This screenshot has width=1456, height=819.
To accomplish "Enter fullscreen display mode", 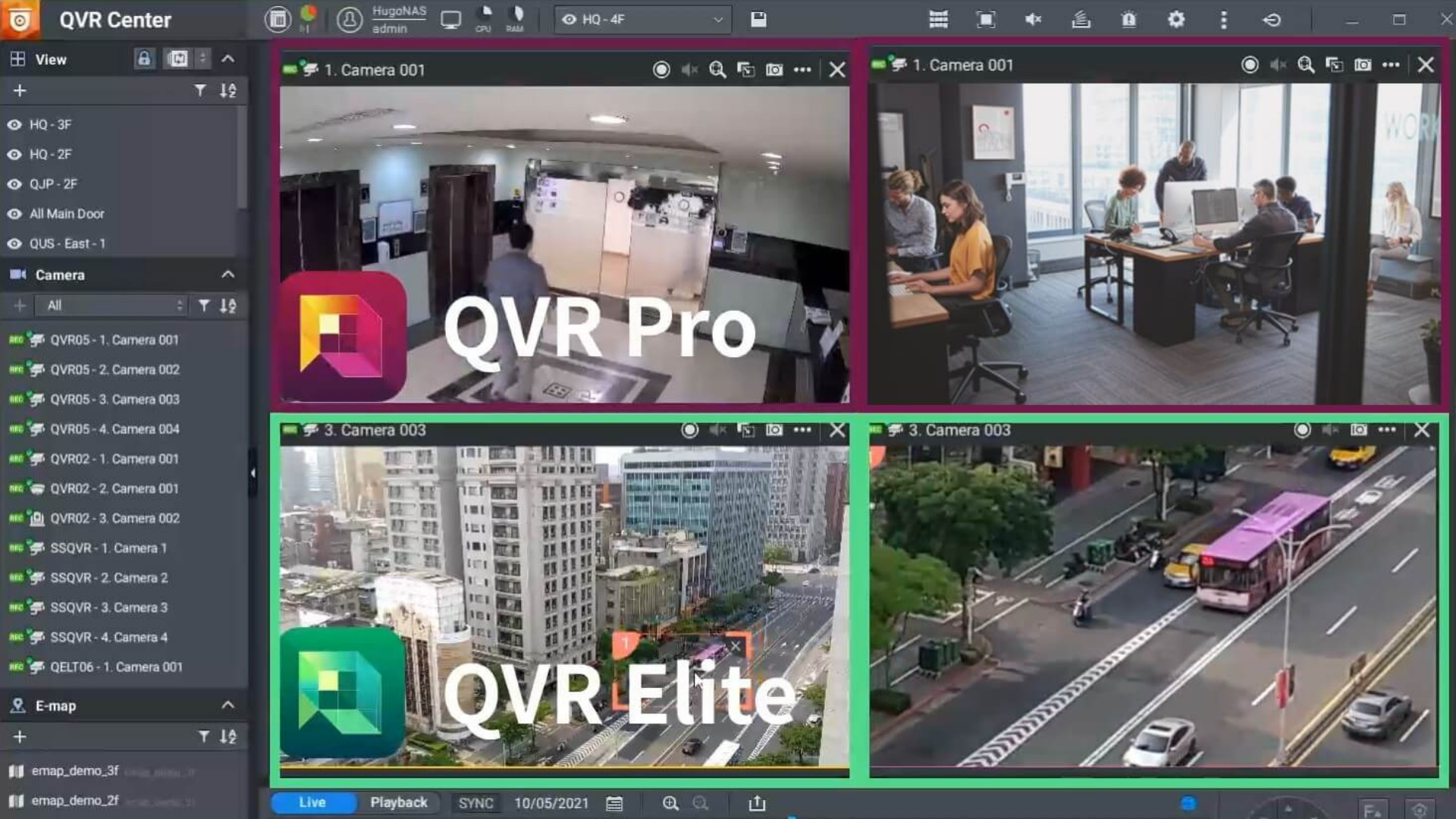I will (x=986, y=20).
